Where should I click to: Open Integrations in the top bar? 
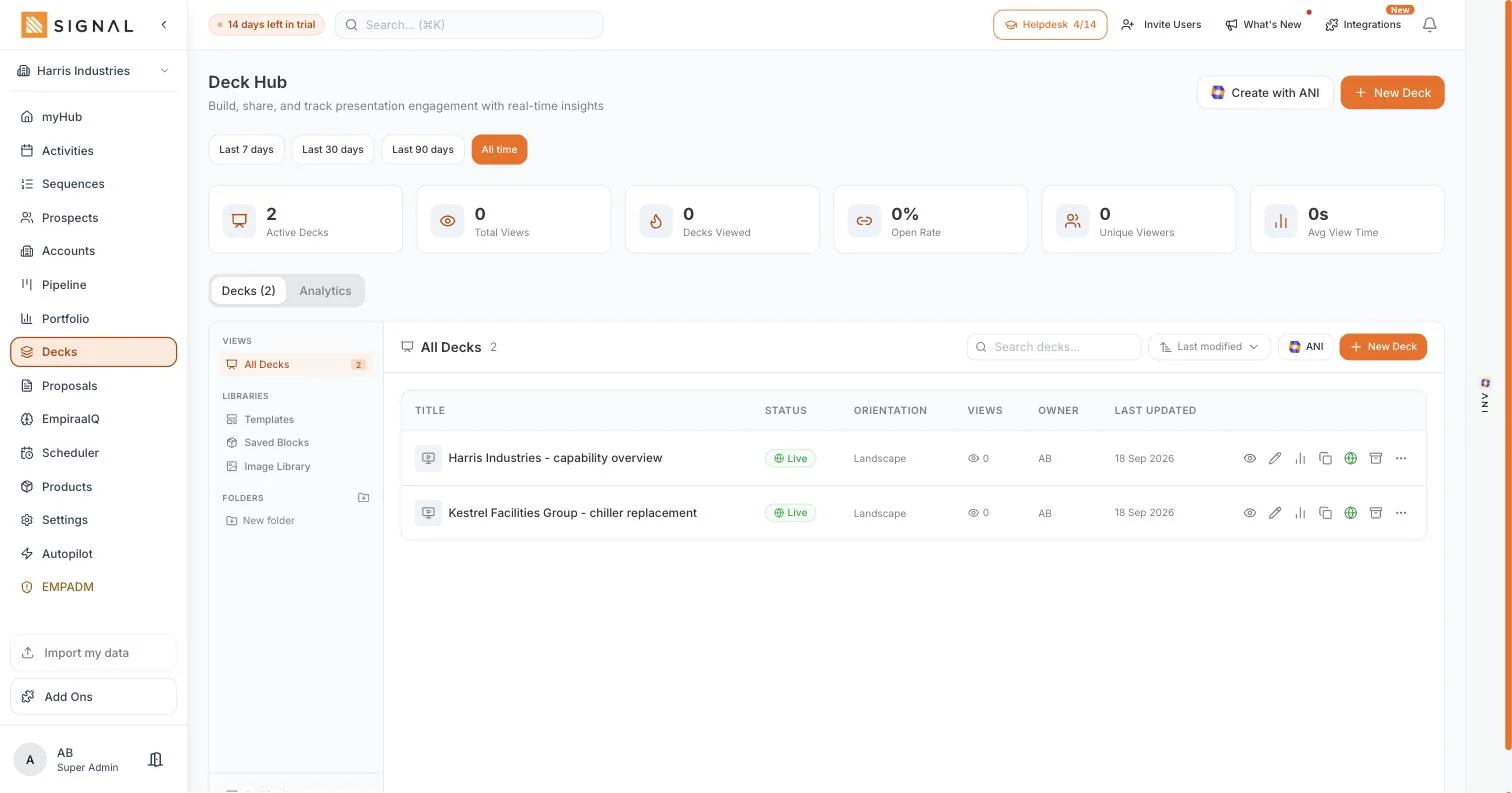[x=1363, y=24]
